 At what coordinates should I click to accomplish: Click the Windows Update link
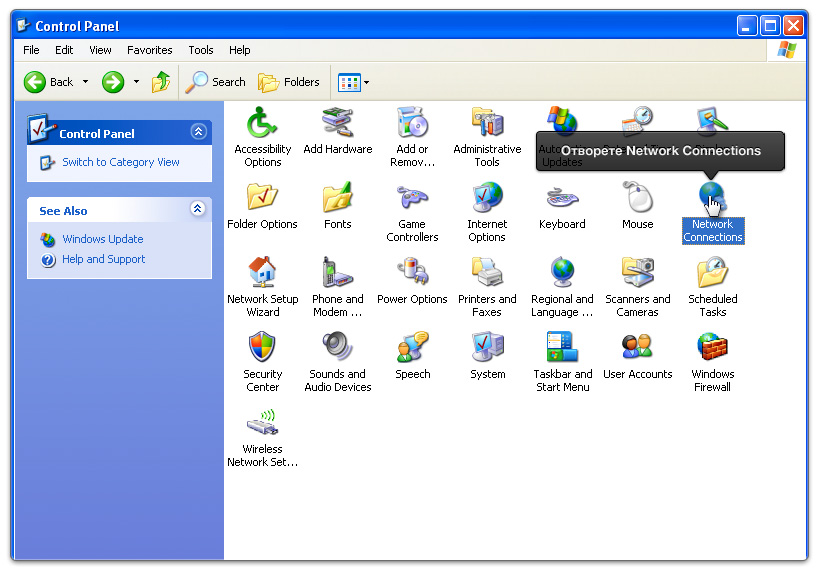click(x=102, y=239)
